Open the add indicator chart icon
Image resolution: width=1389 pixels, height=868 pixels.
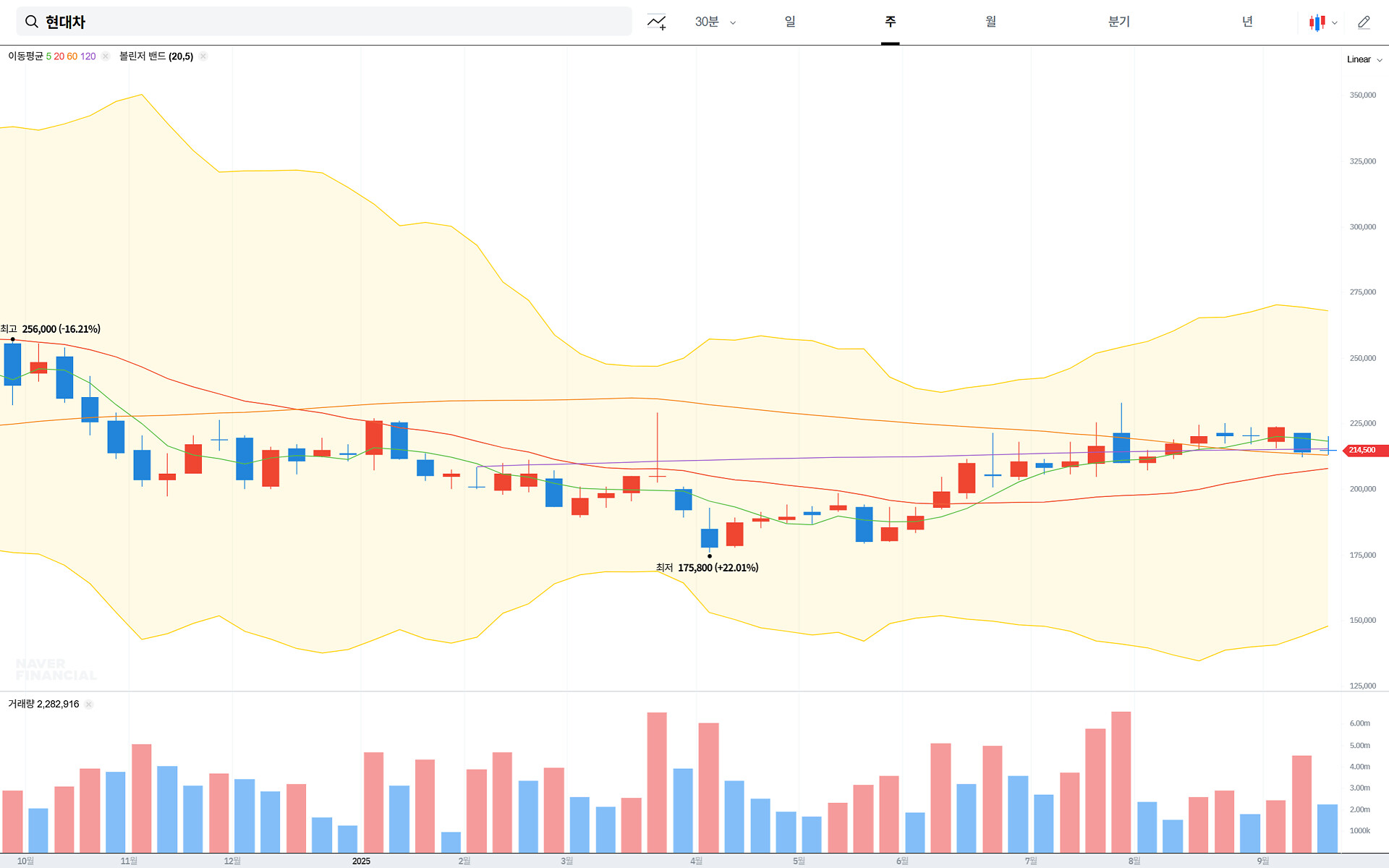coord(656,22)
